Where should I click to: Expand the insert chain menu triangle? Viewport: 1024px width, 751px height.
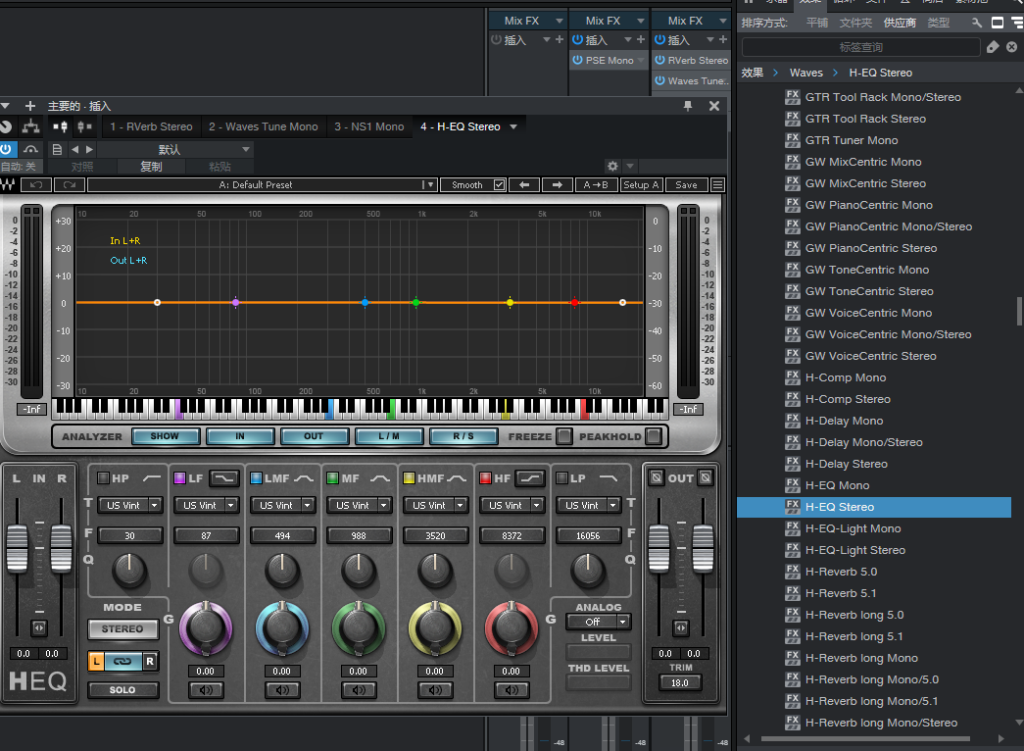5,106
